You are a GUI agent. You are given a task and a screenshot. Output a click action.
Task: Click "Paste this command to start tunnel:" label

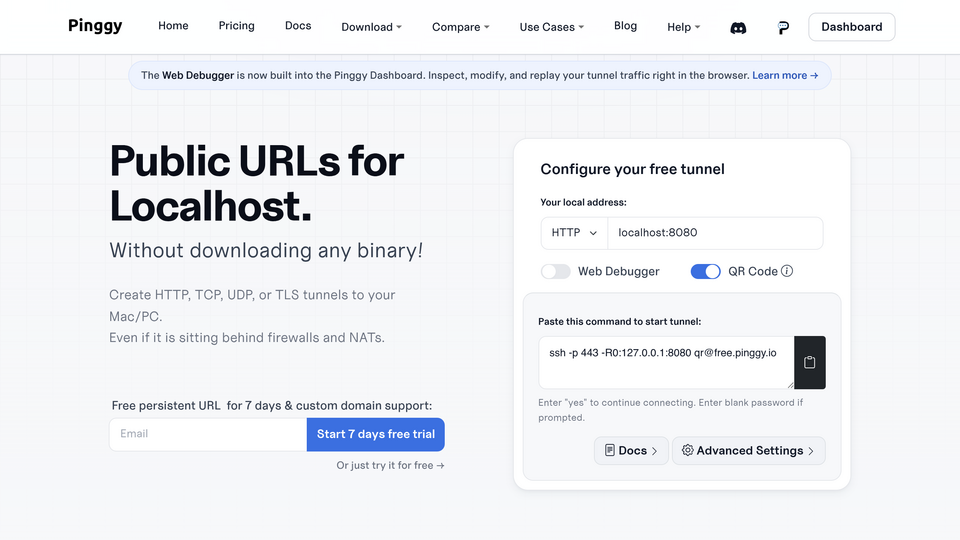(x=620, y=321)
